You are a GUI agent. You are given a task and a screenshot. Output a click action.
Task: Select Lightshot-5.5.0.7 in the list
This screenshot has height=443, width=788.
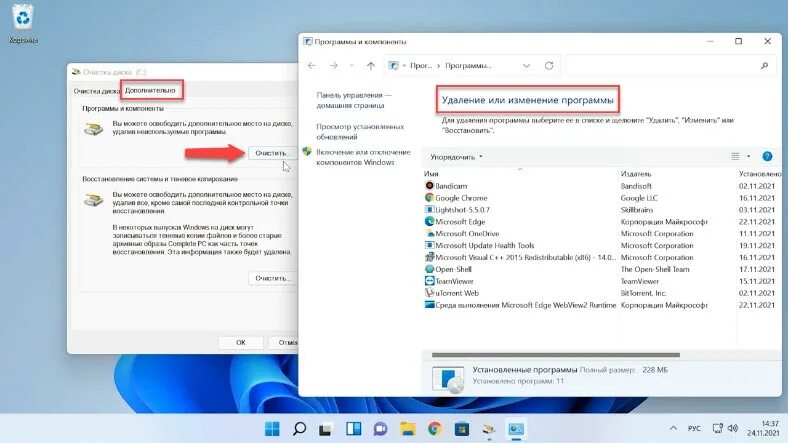[x=462, y=209]
